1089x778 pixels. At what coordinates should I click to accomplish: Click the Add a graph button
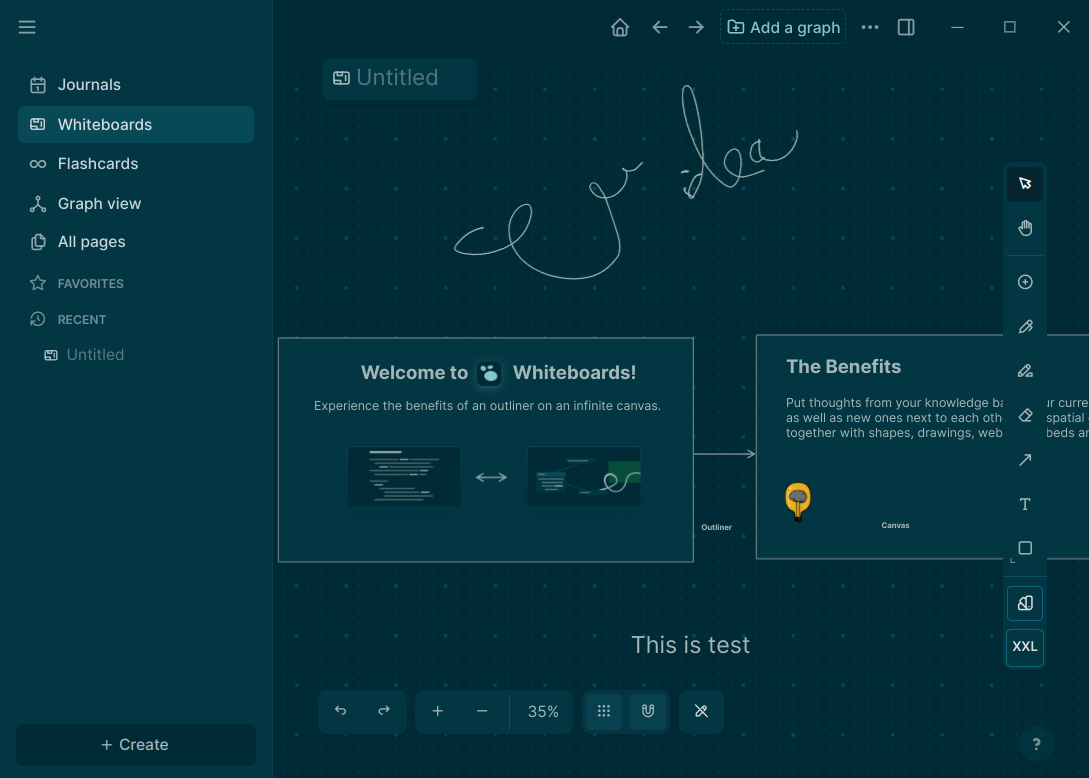click(x=783, y=27)
